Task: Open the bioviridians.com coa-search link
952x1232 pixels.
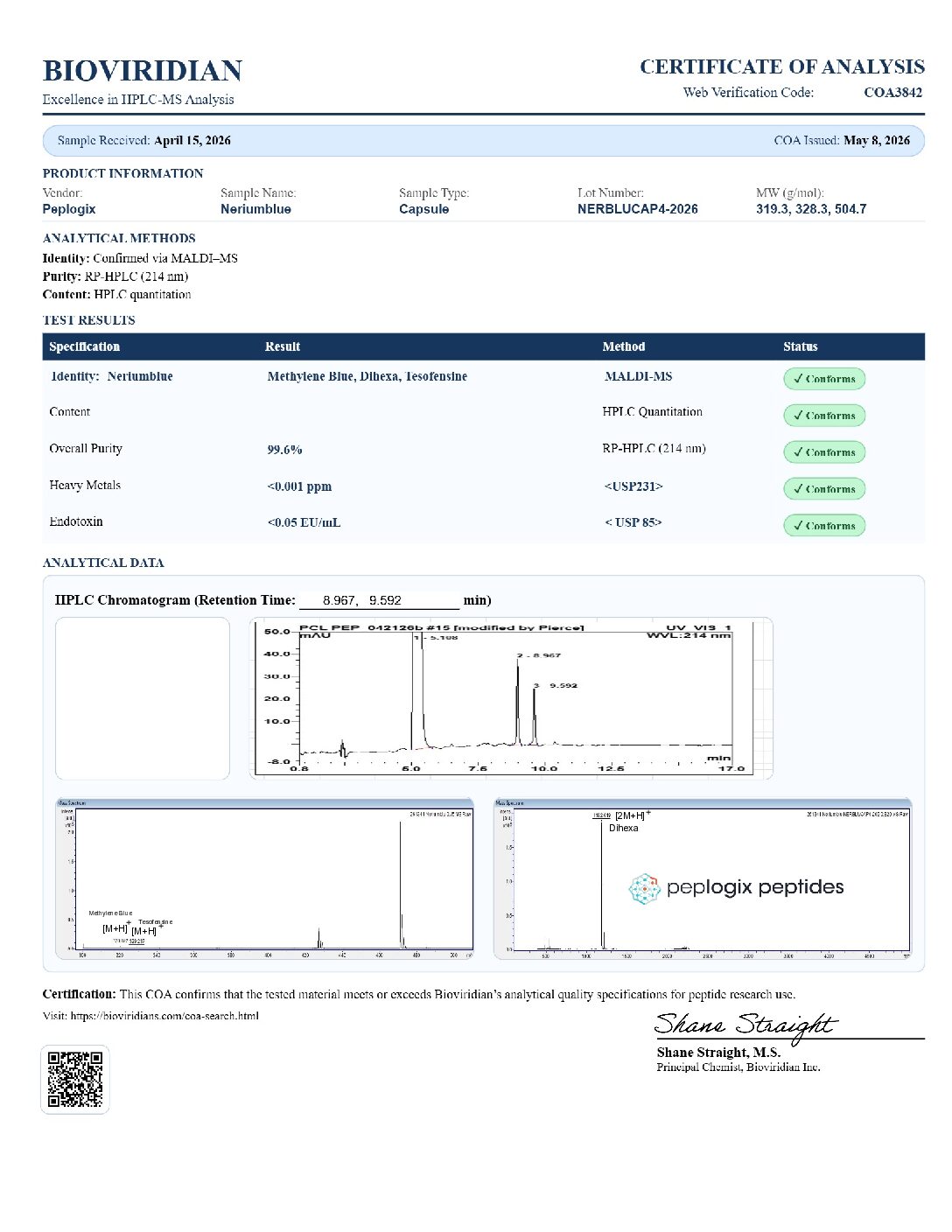Action: [164, 1016]
